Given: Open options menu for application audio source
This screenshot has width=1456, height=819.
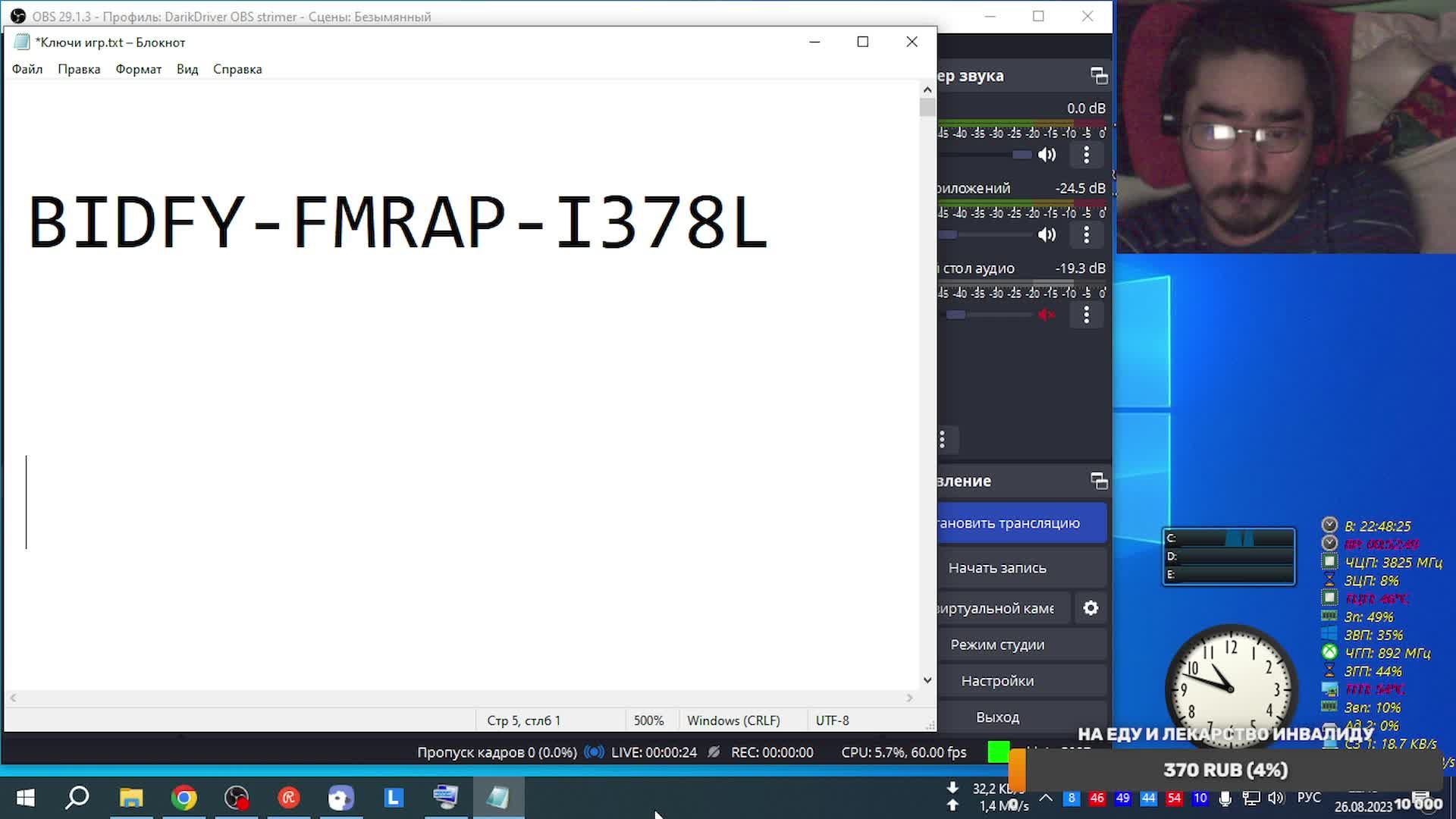Looking at the screenshot, I should [x=1086, y=234].
